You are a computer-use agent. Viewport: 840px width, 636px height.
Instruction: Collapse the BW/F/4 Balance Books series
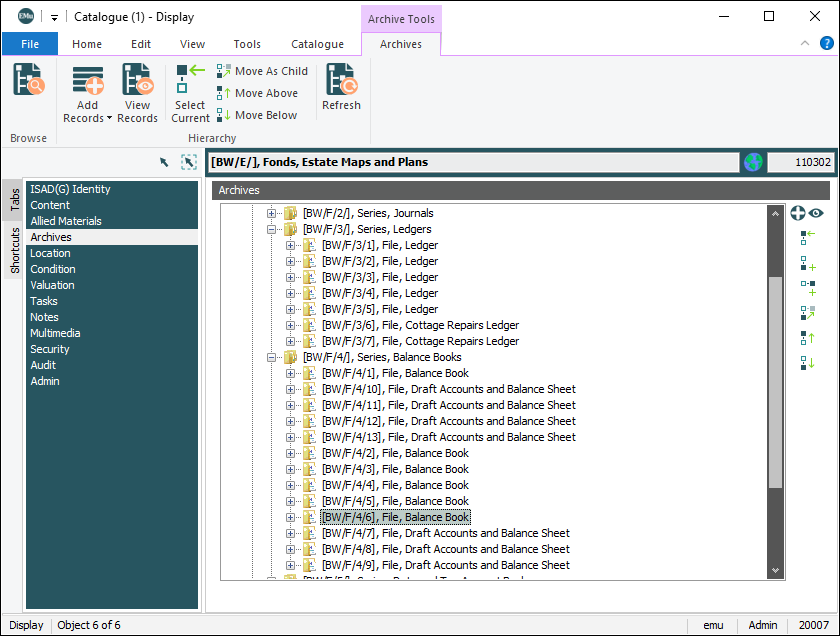pos(272,357)
